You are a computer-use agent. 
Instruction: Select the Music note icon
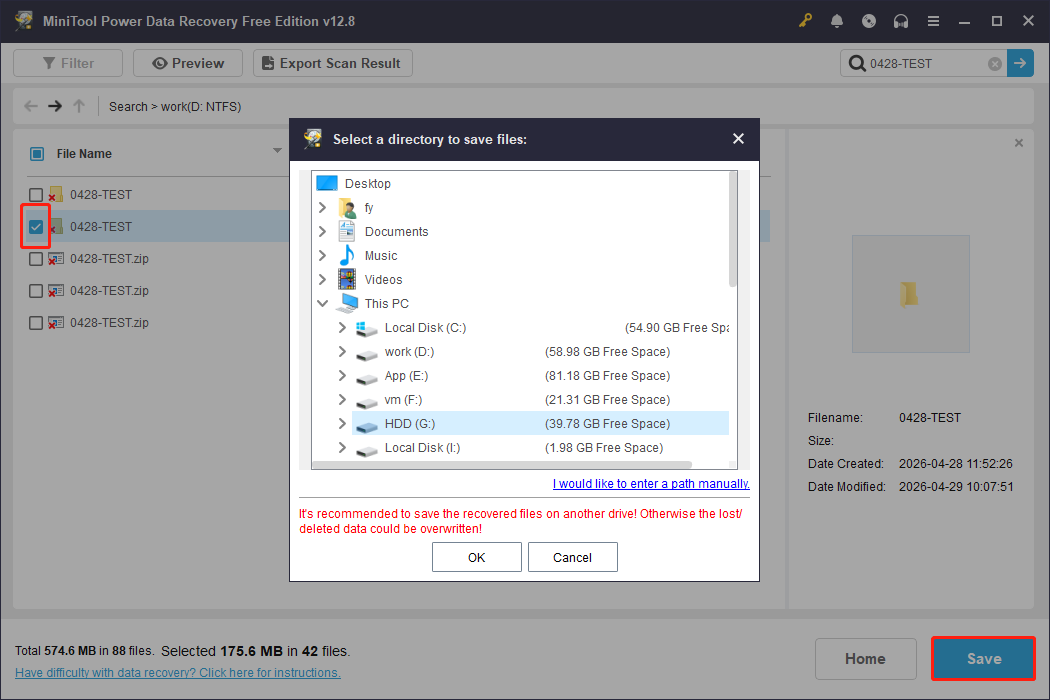(x=347, y=255)
